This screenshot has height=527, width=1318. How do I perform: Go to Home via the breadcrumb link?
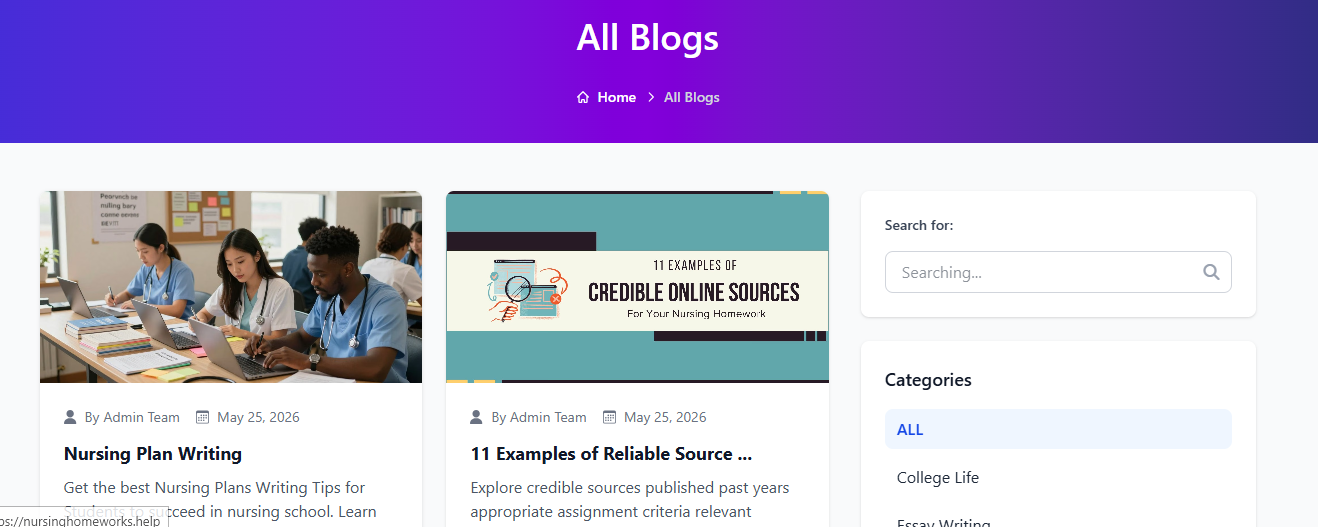point(617,97)
